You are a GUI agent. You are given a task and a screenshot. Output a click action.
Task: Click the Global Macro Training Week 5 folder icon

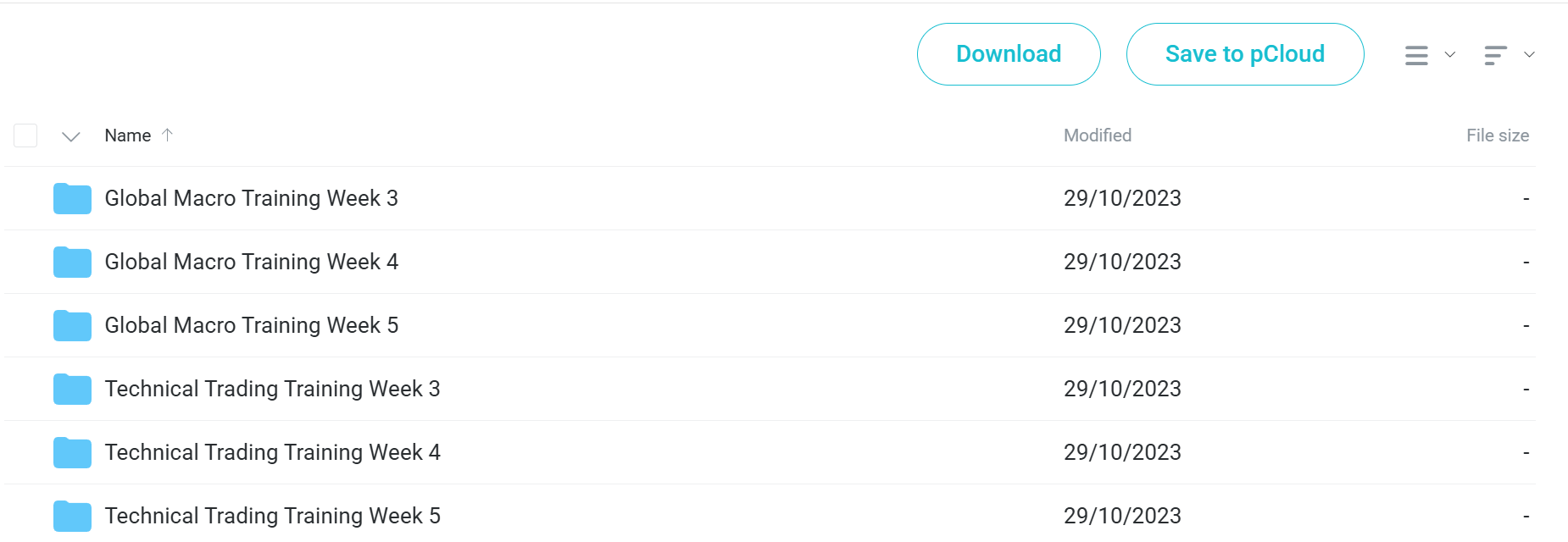(72, 325)
